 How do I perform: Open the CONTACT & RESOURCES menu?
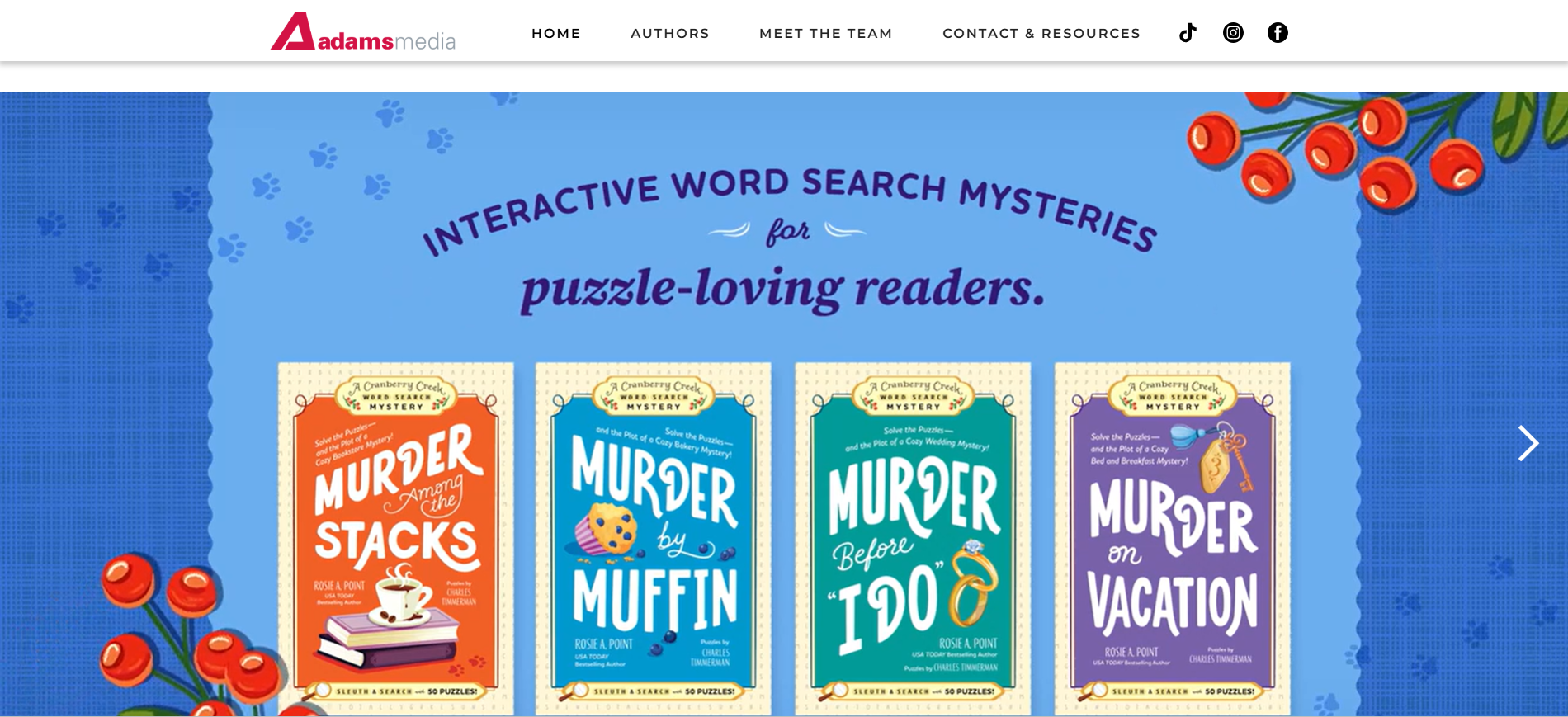tap(1041, 33)
